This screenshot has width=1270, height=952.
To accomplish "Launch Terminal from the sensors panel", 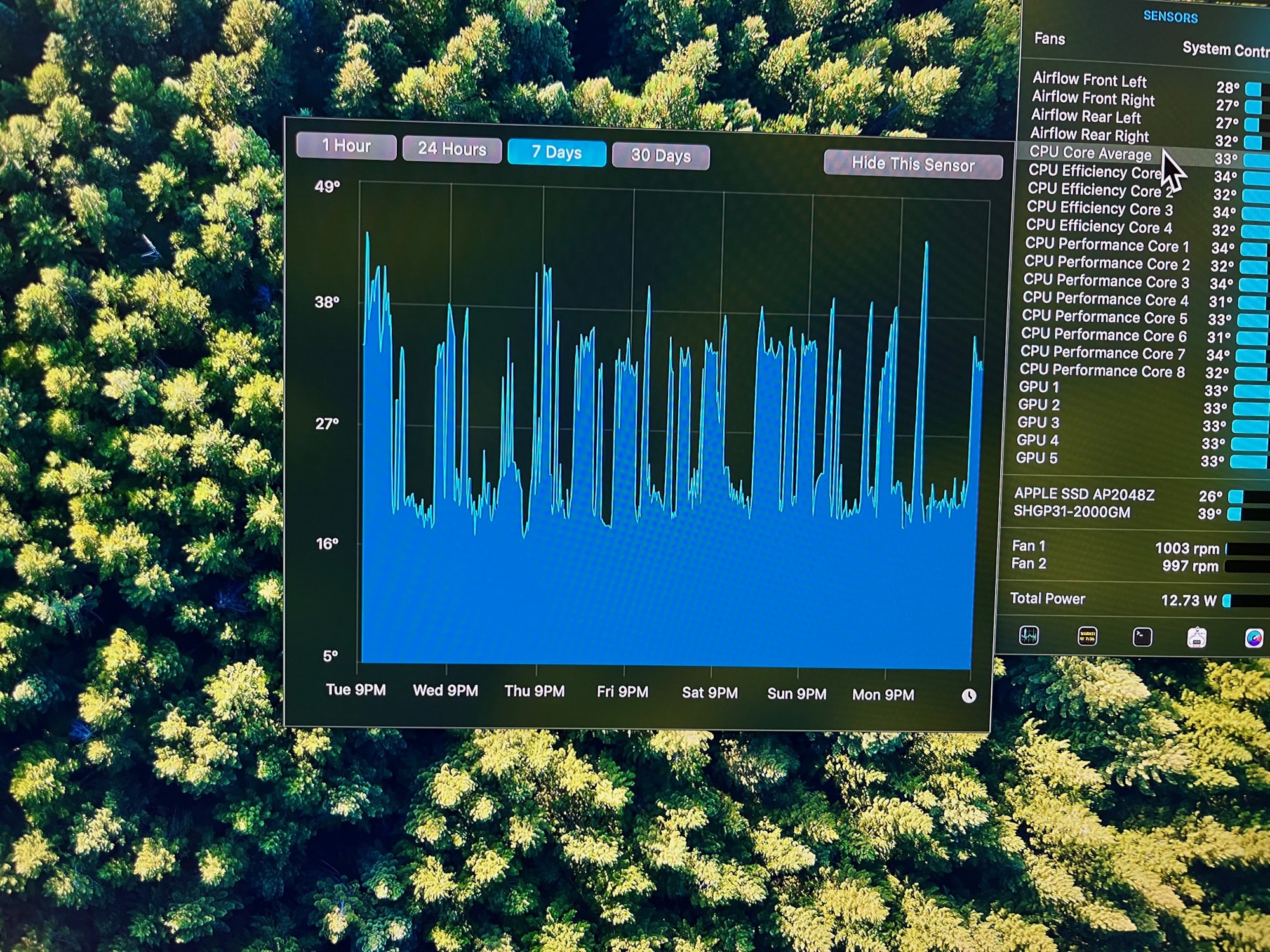I will coord(1142,637).
